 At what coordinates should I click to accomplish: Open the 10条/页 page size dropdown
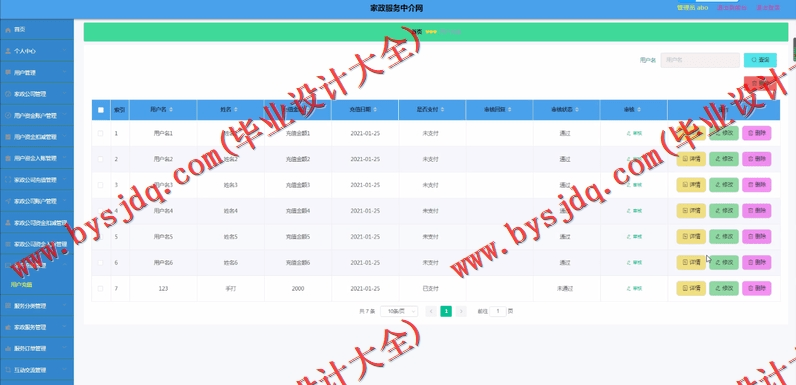point(399,311)
